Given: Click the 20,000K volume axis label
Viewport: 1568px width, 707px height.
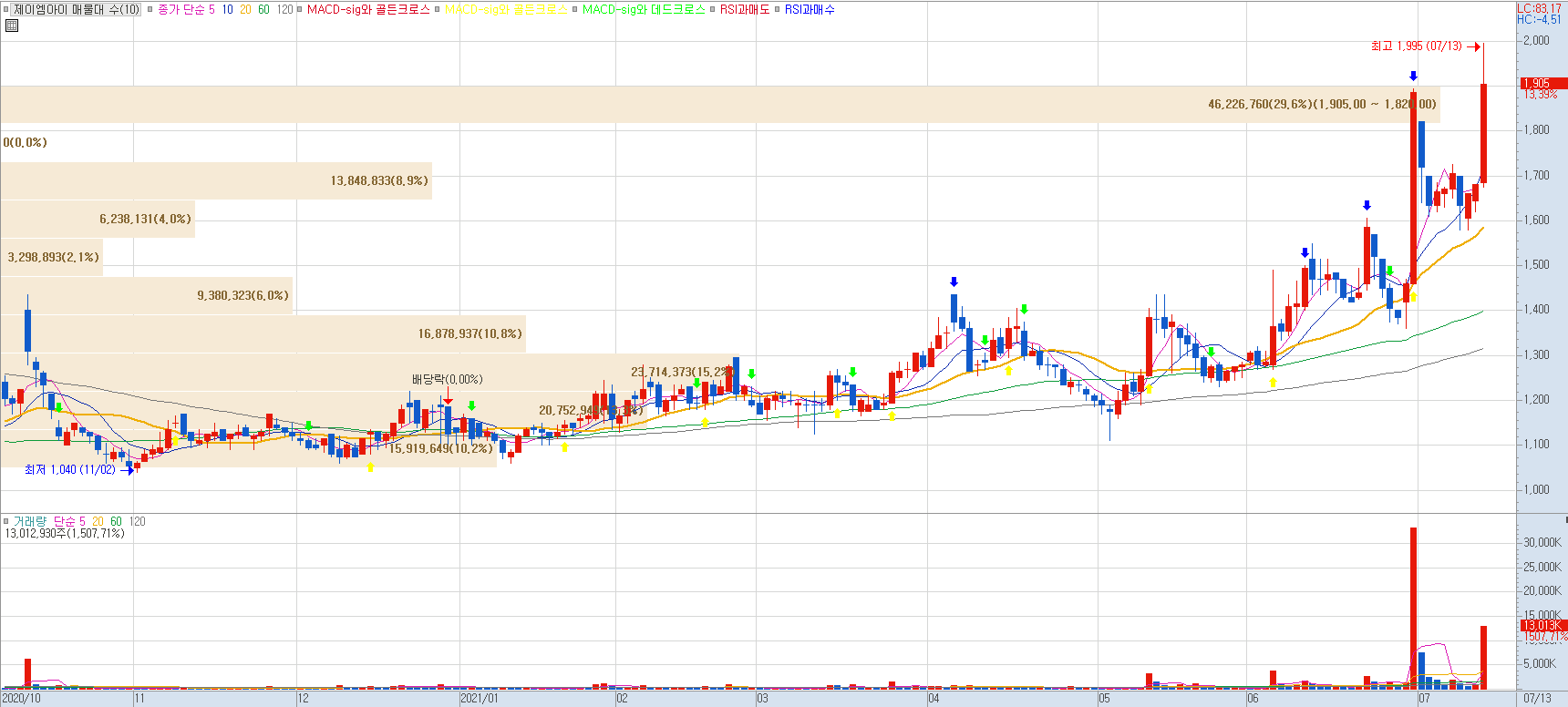Looking at the screenshot, I should 1542,590.
